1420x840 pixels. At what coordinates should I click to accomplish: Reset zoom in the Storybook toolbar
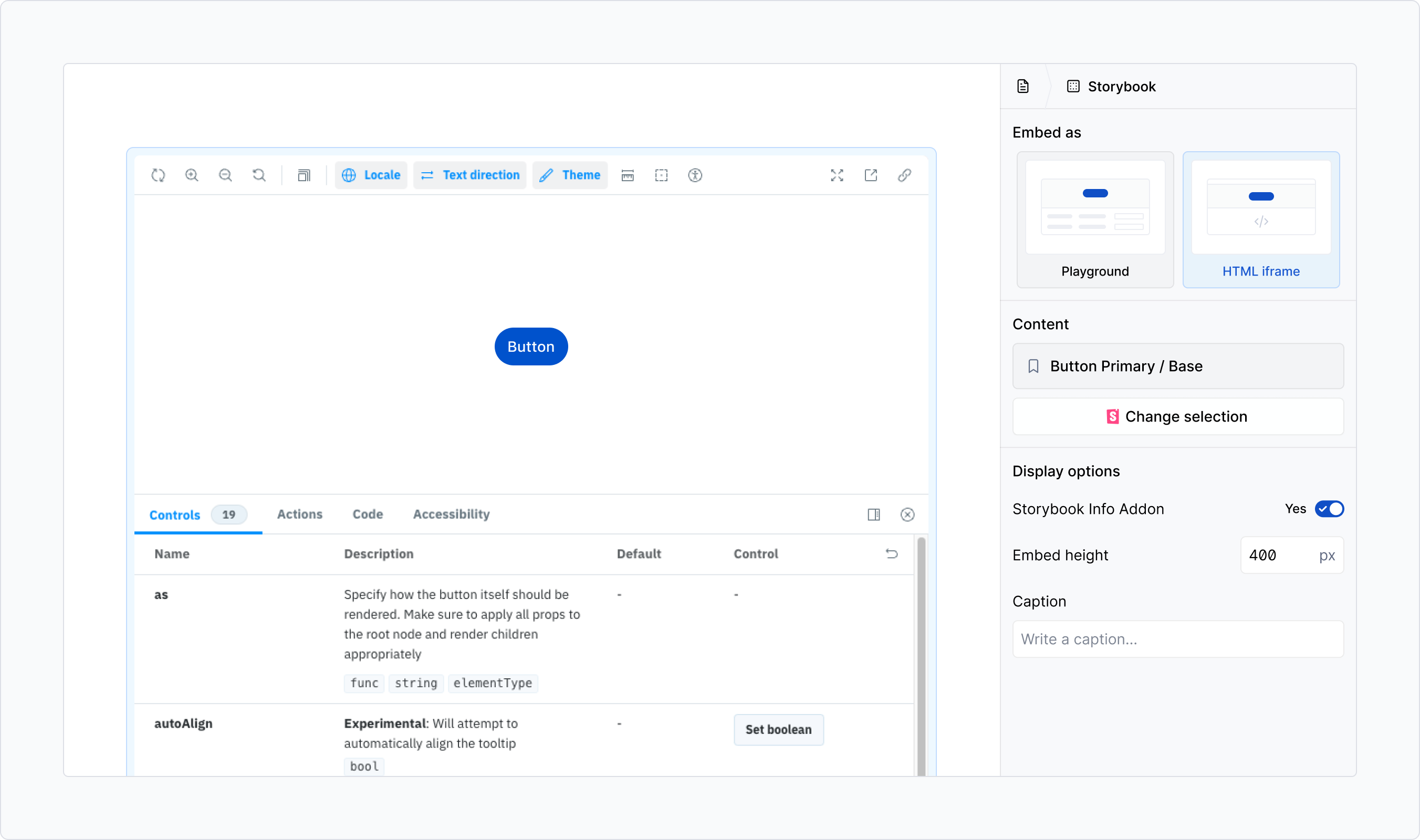(259, 175)
